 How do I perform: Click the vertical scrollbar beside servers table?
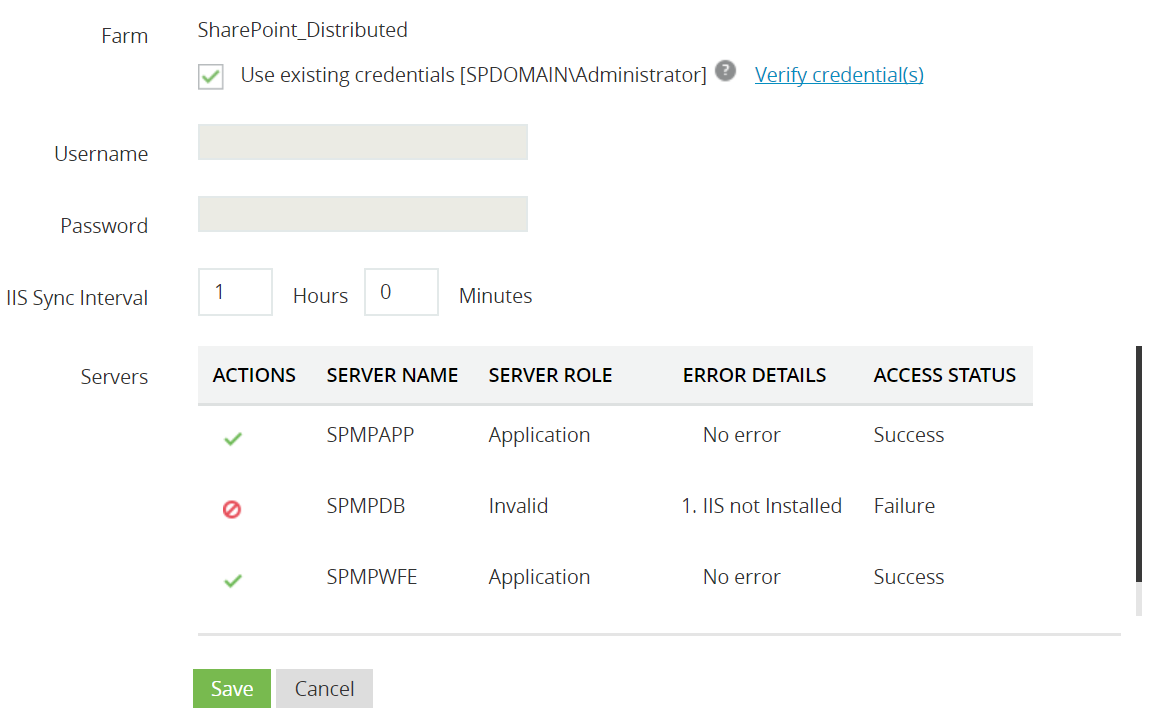[x=1138, y=464]
